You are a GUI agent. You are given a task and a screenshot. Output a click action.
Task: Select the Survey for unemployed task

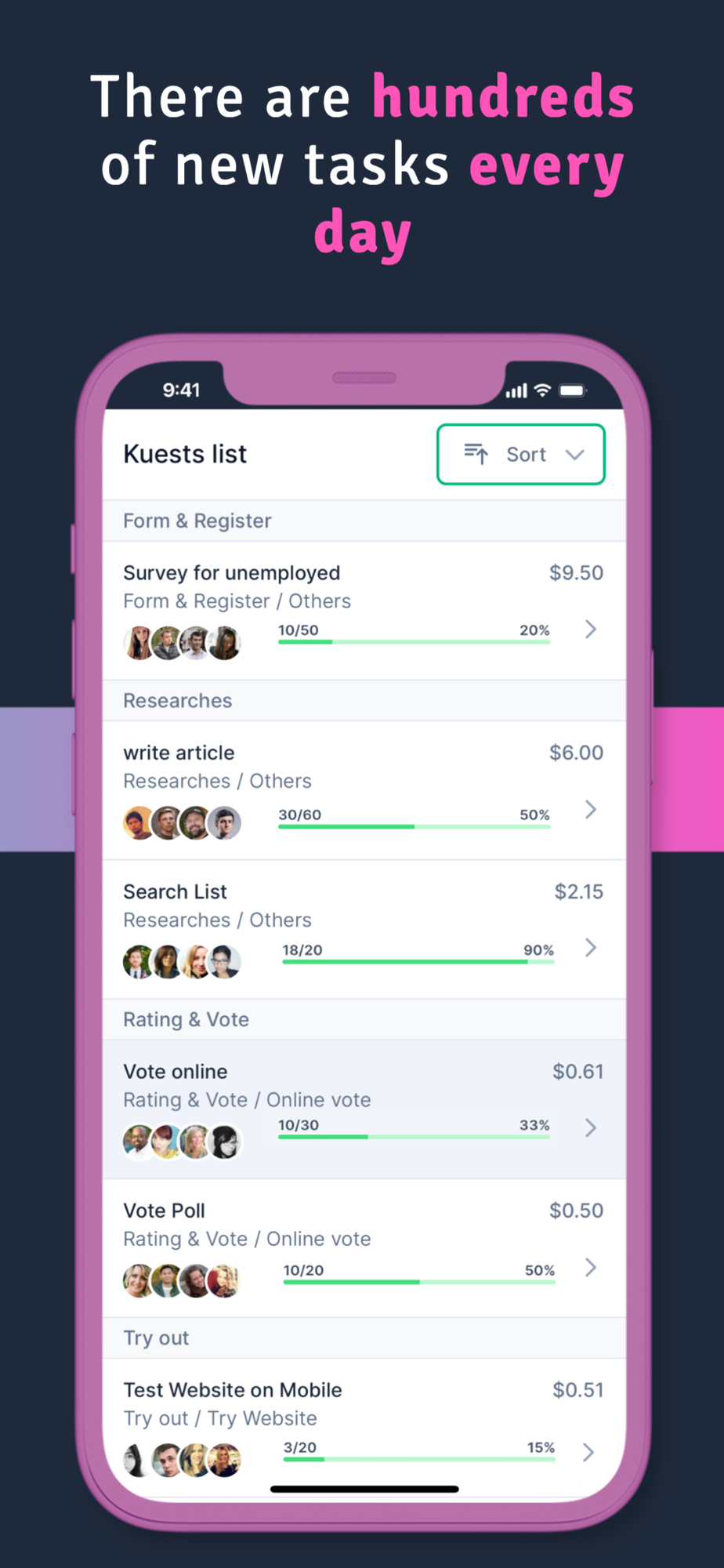[x=364, y=611]
